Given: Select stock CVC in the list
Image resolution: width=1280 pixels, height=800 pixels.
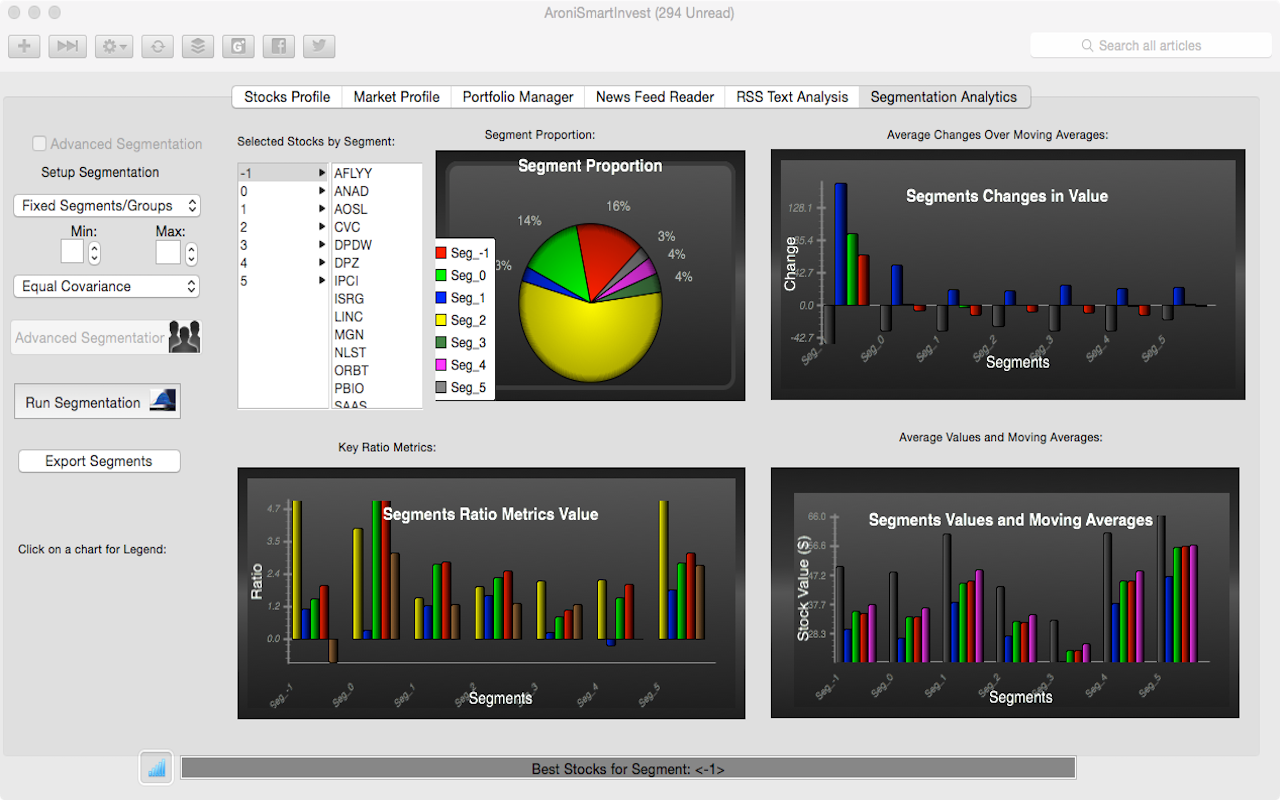Looking at the screenshot, I should 376,227.
